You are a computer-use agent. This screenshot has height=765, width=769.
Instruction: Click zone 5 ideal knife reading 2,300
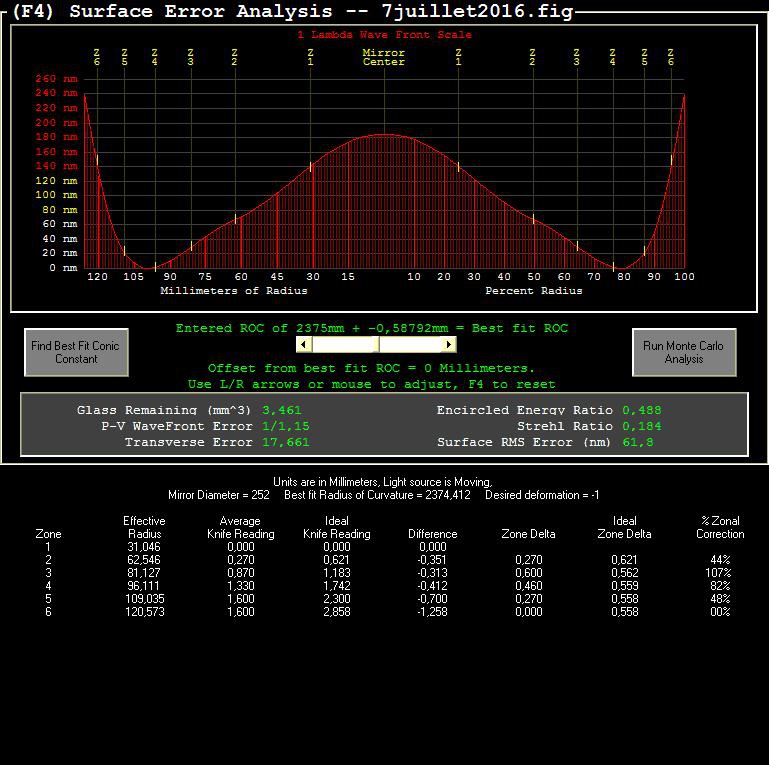click(337, 598)
